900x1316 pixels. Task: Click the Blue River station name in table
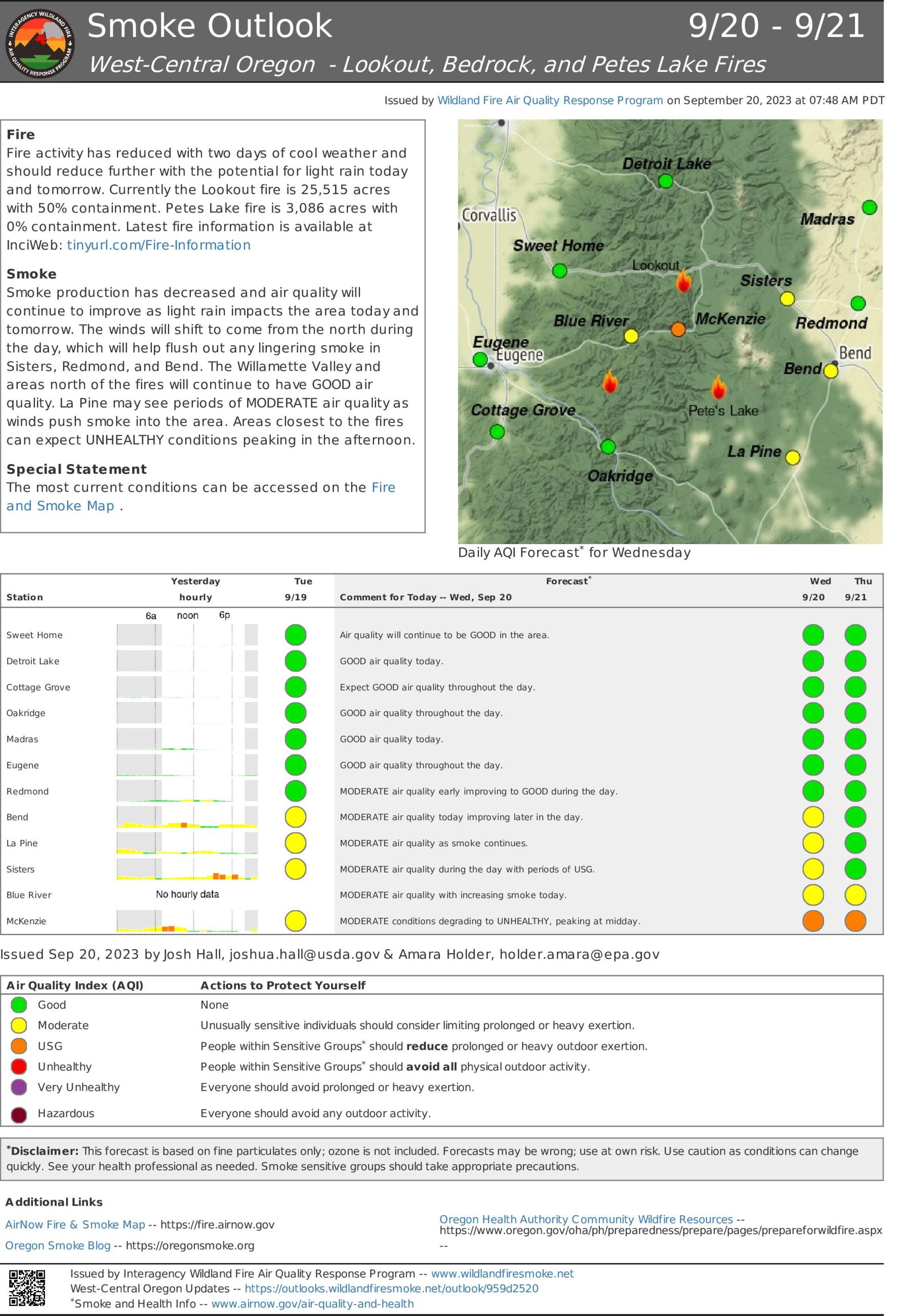tap(29, 895)
